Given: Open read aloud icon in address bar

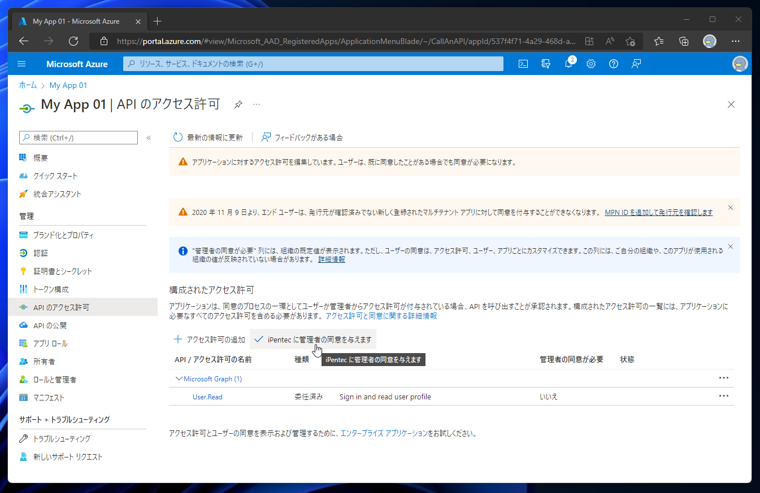Looking at the screenshot, I should click(610, 41).
